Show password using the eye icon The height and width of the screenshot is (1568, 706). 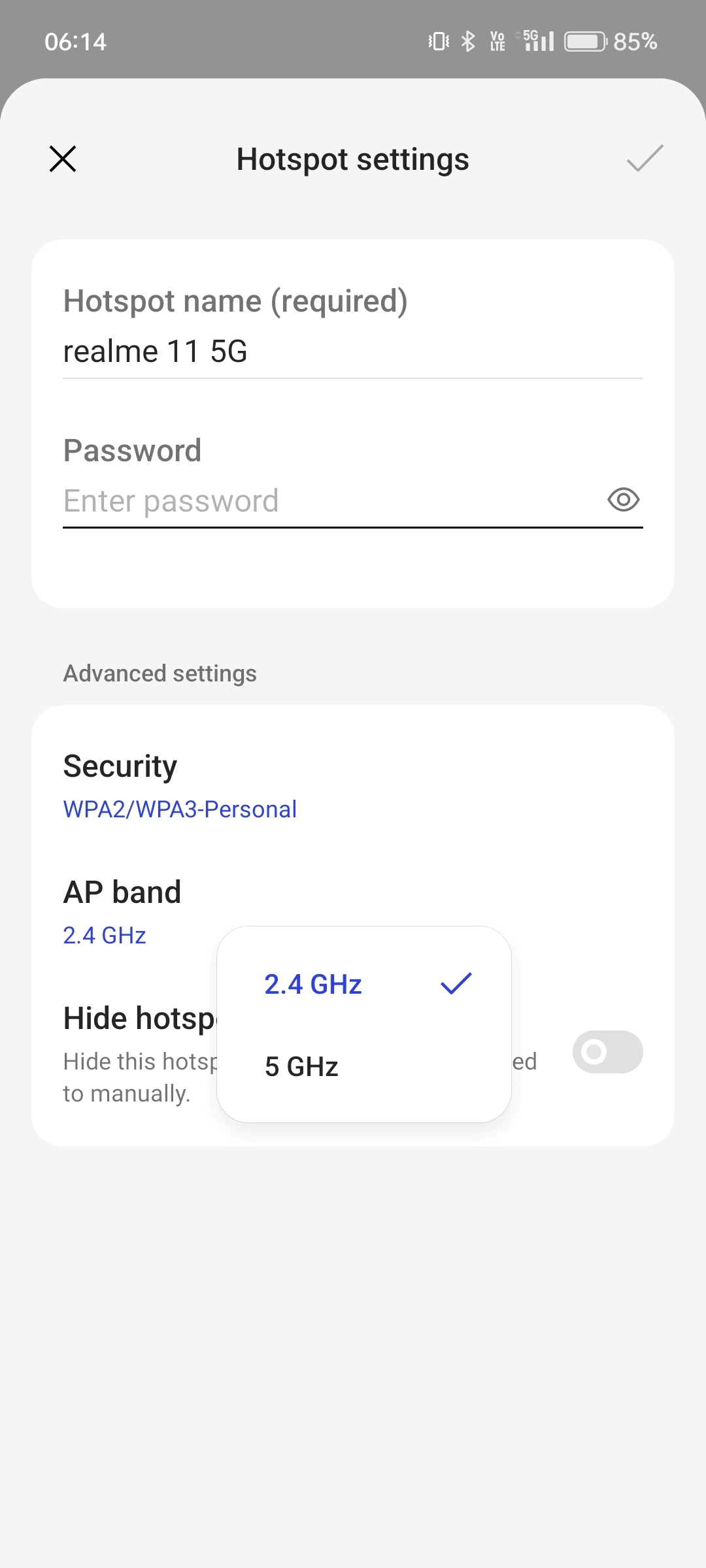623,500
